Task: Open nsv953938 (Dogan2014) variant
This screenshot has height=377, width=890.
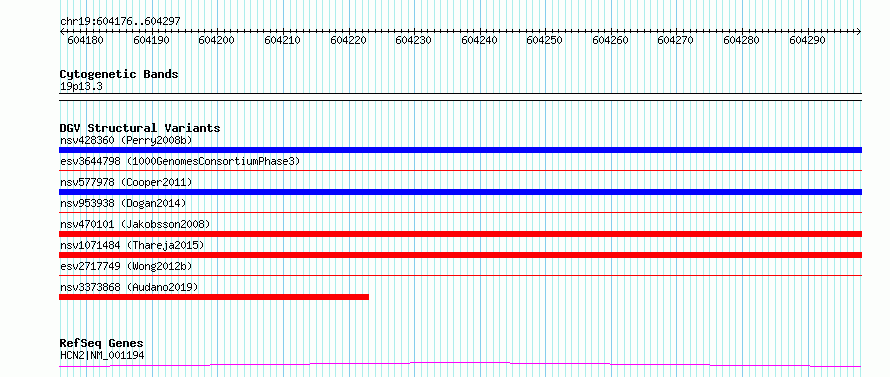Action: (123, 203)
